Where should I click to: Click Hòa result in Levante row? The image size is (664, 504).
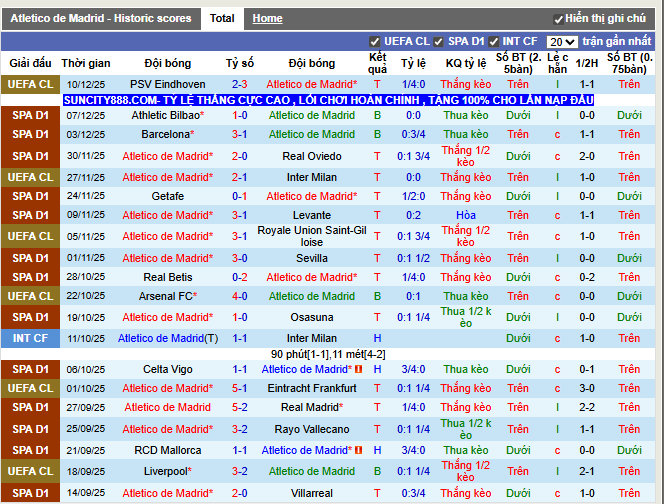(466, 215)
